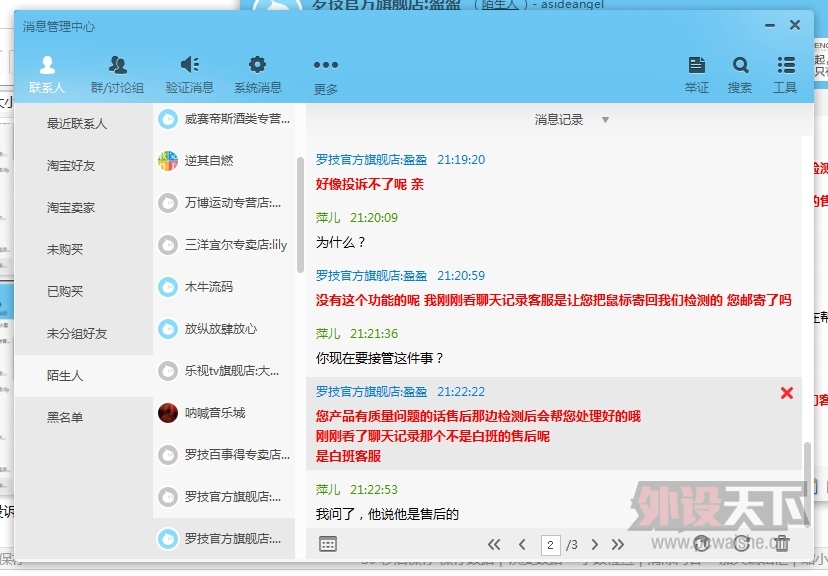This screenshot has height=576, width=828.
Task: Open contact 木牛流码
Action: (224, 287)
